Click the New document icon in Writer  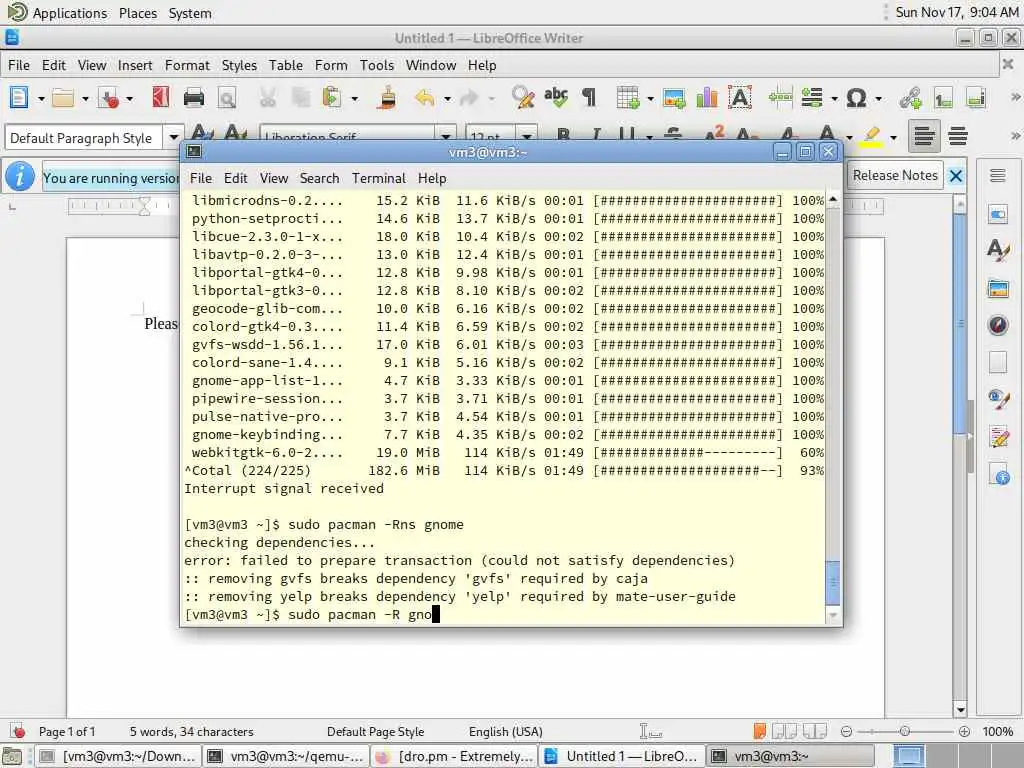coord(19,98)
